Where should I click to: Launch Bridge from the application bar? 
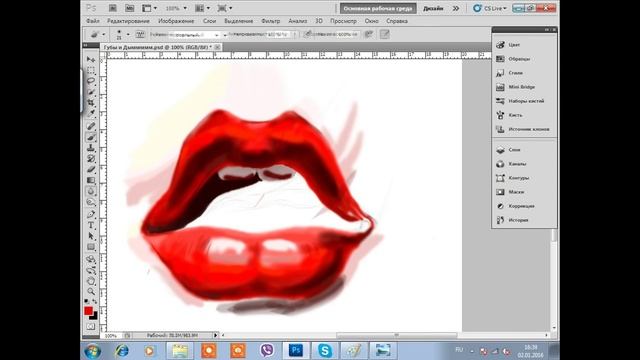click(x=112, y=8)
